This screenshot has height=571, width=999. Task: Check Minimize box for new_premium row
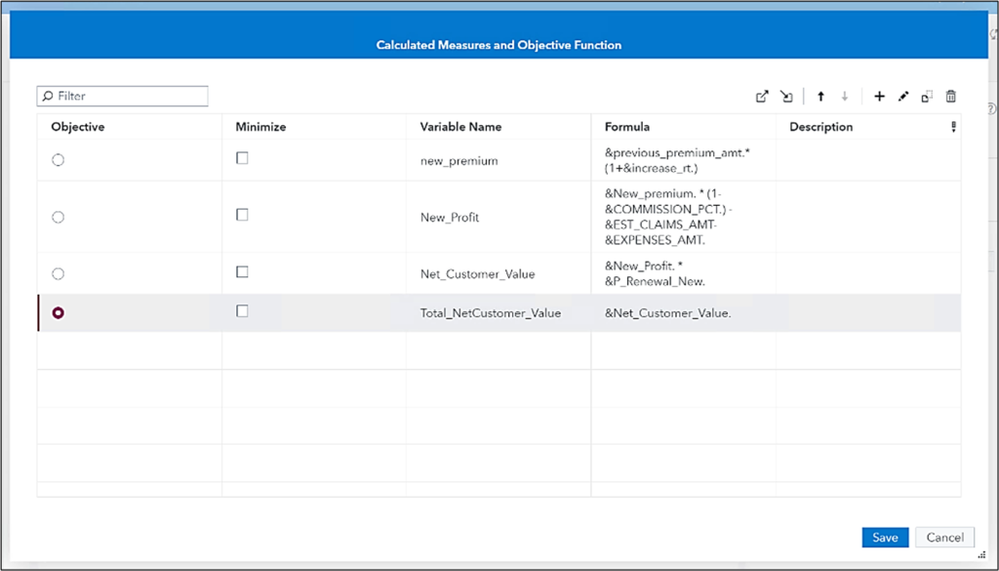242,158
